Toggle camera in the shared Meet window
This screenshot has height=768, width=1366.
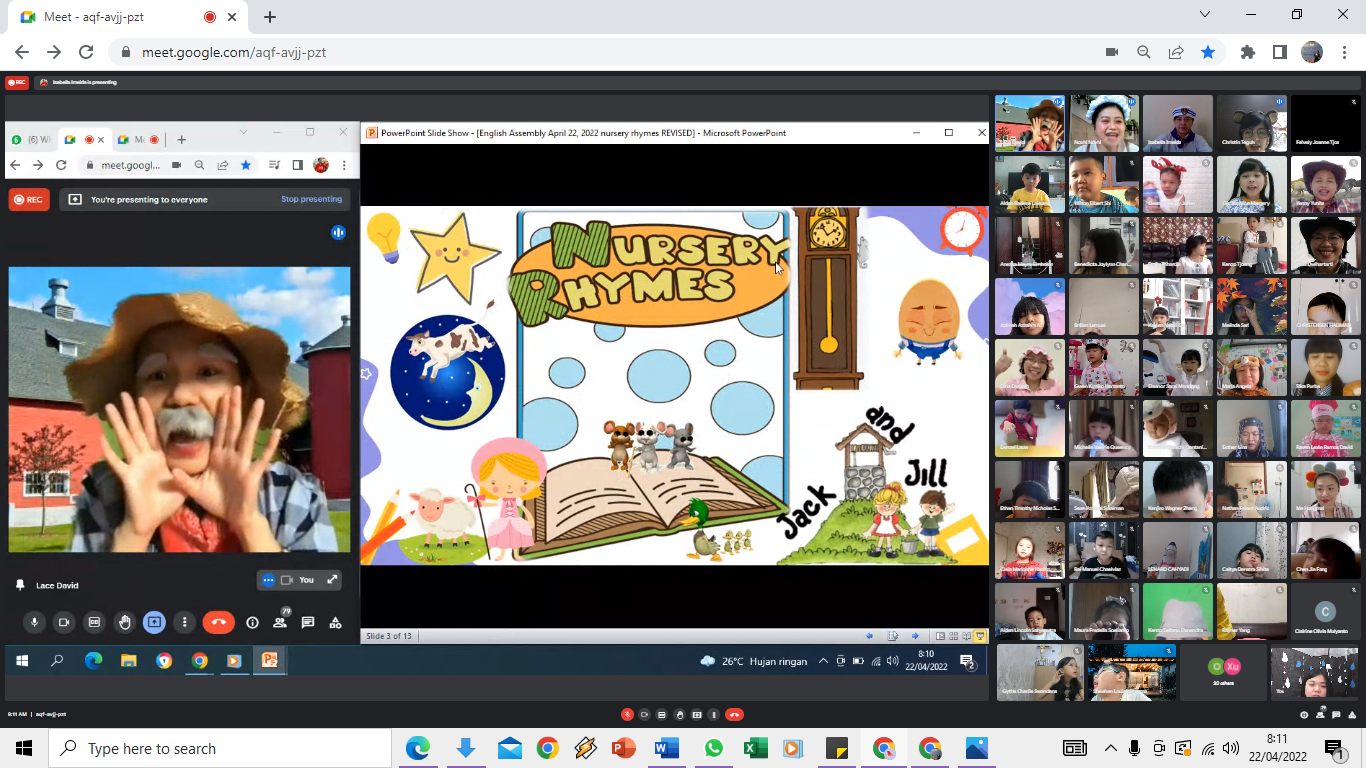point(64,622)
